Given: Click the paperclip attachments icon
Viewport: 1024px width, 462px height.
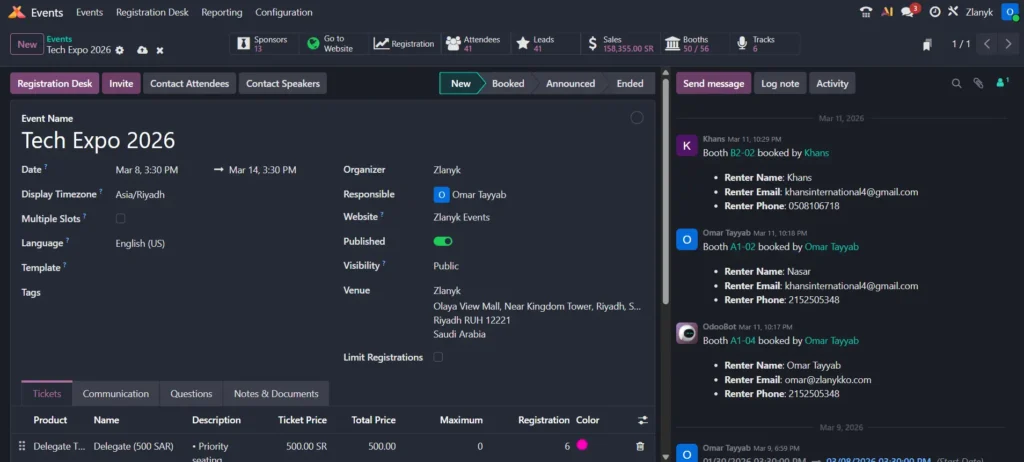Looking at the screenshot, I should coord(978,84).
